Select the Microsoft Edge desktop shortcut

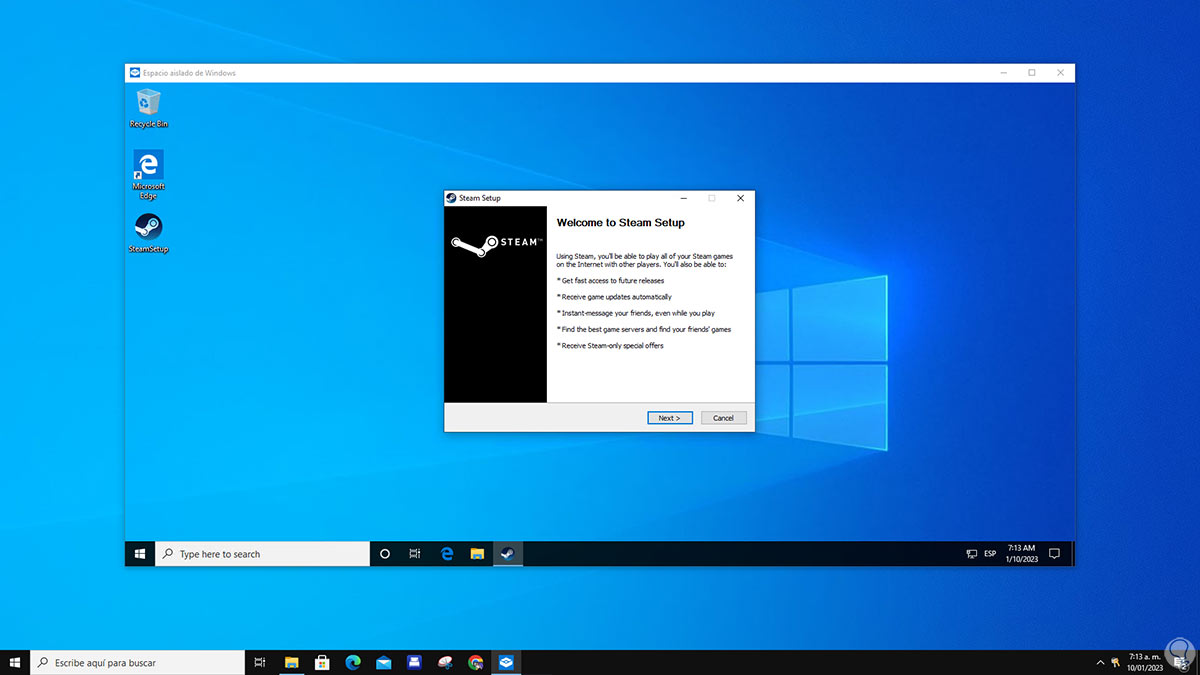click(x=148, y=175)
